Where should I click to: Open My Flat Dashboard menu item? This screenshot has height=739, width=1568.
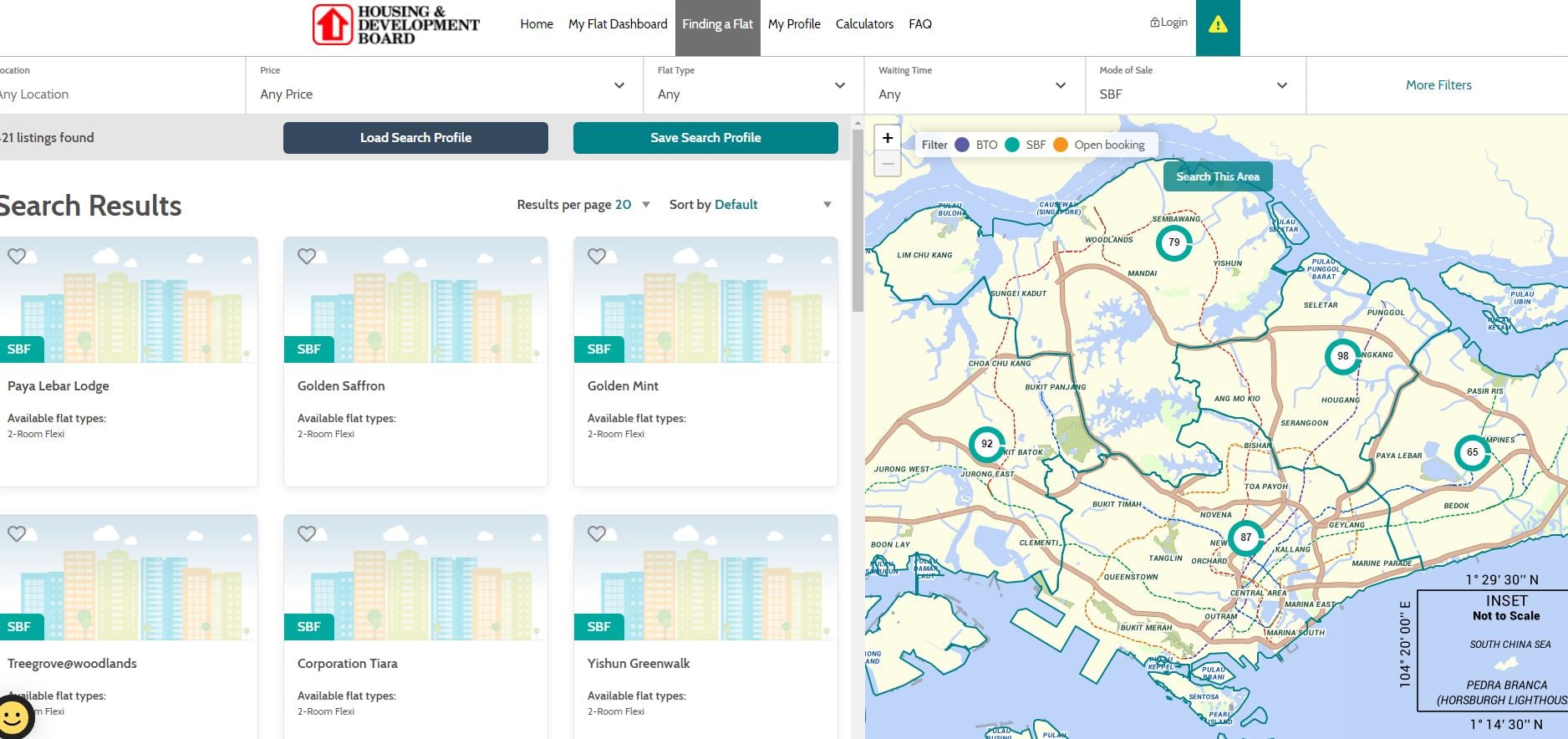618,24
